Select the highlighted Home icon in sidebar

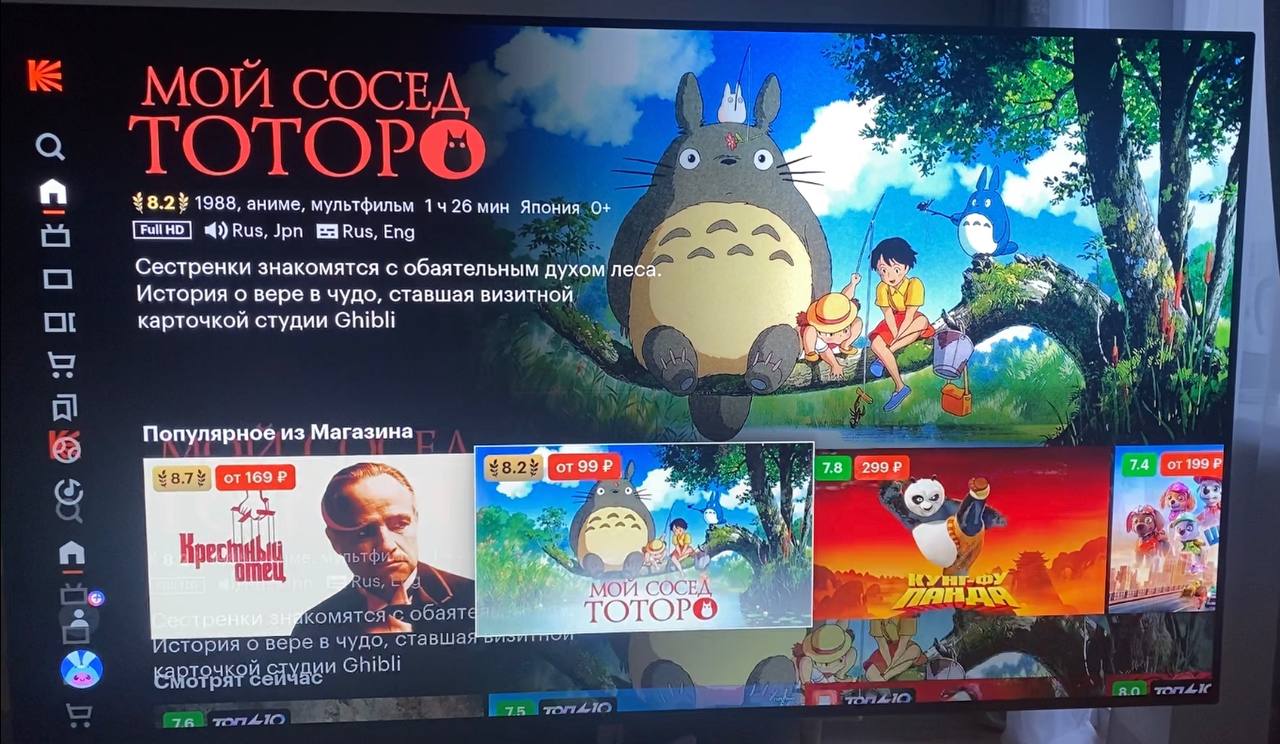[53, 191]
